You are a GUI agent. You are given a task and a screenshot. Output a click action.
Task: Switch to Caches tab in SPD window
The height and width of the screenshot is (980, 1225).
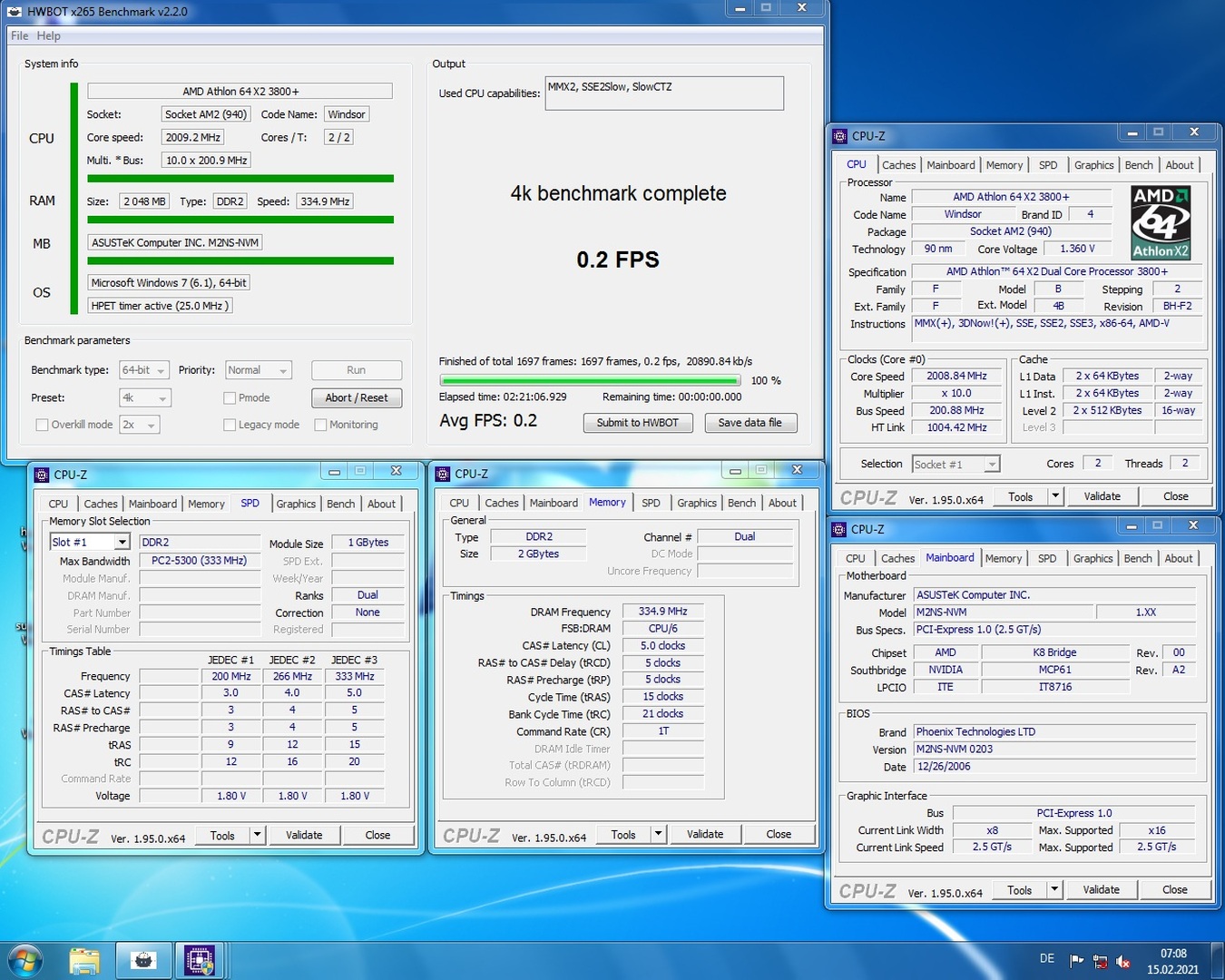pyautogui.click(x=101, y=504)
